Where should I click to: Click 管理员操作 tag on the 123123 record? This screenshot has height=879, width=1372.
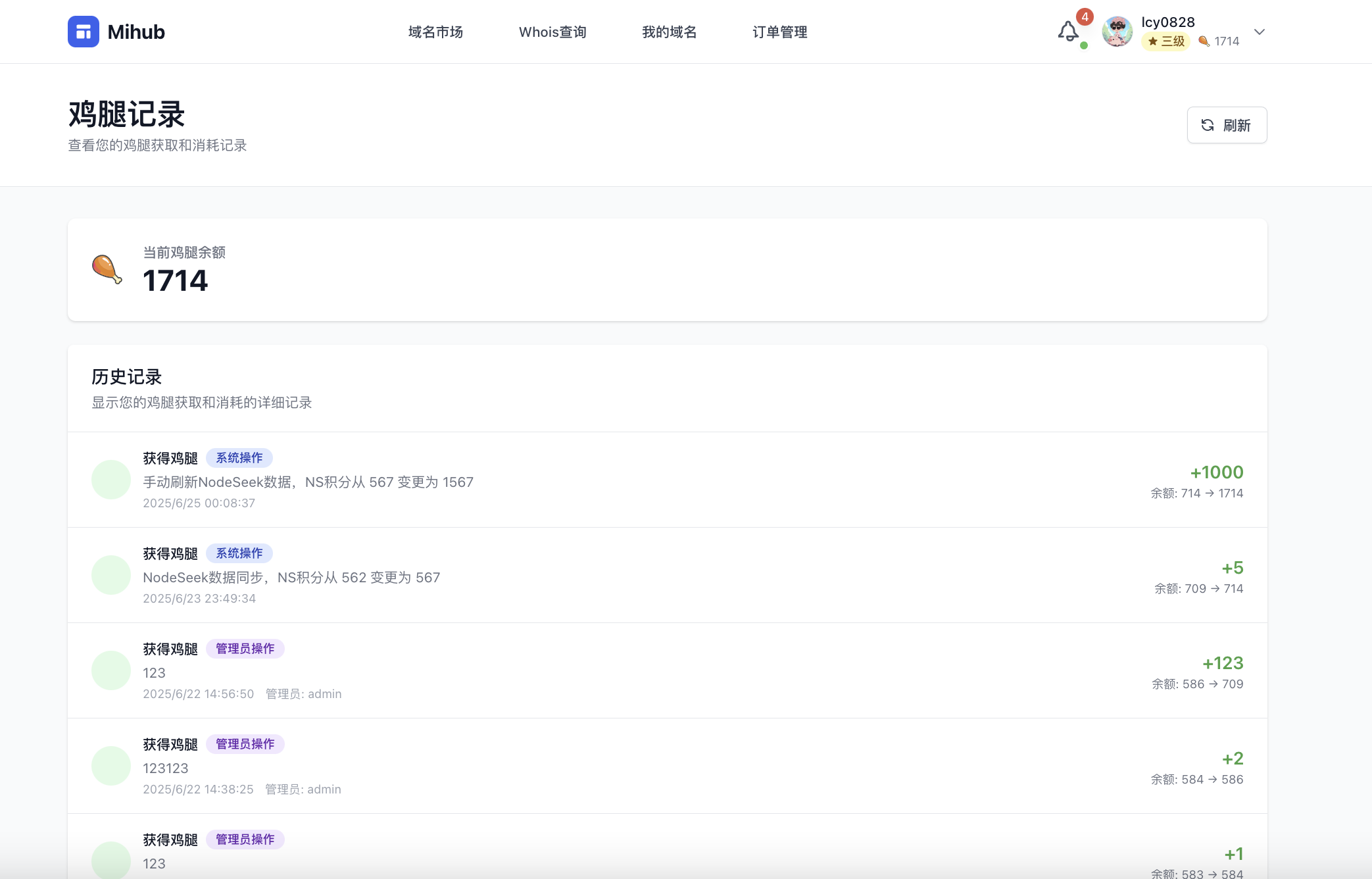pyautogui.click(x=245, y=744)
